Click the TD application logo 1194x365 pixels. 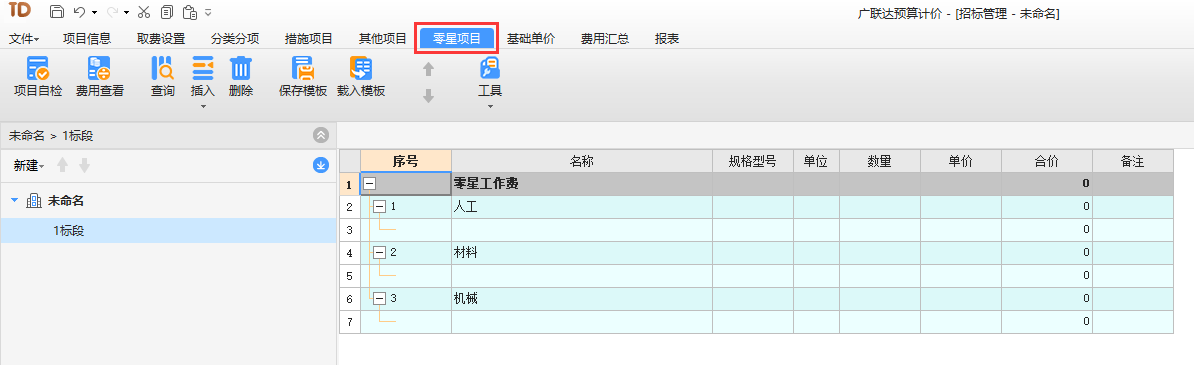[x=21, y=11]
